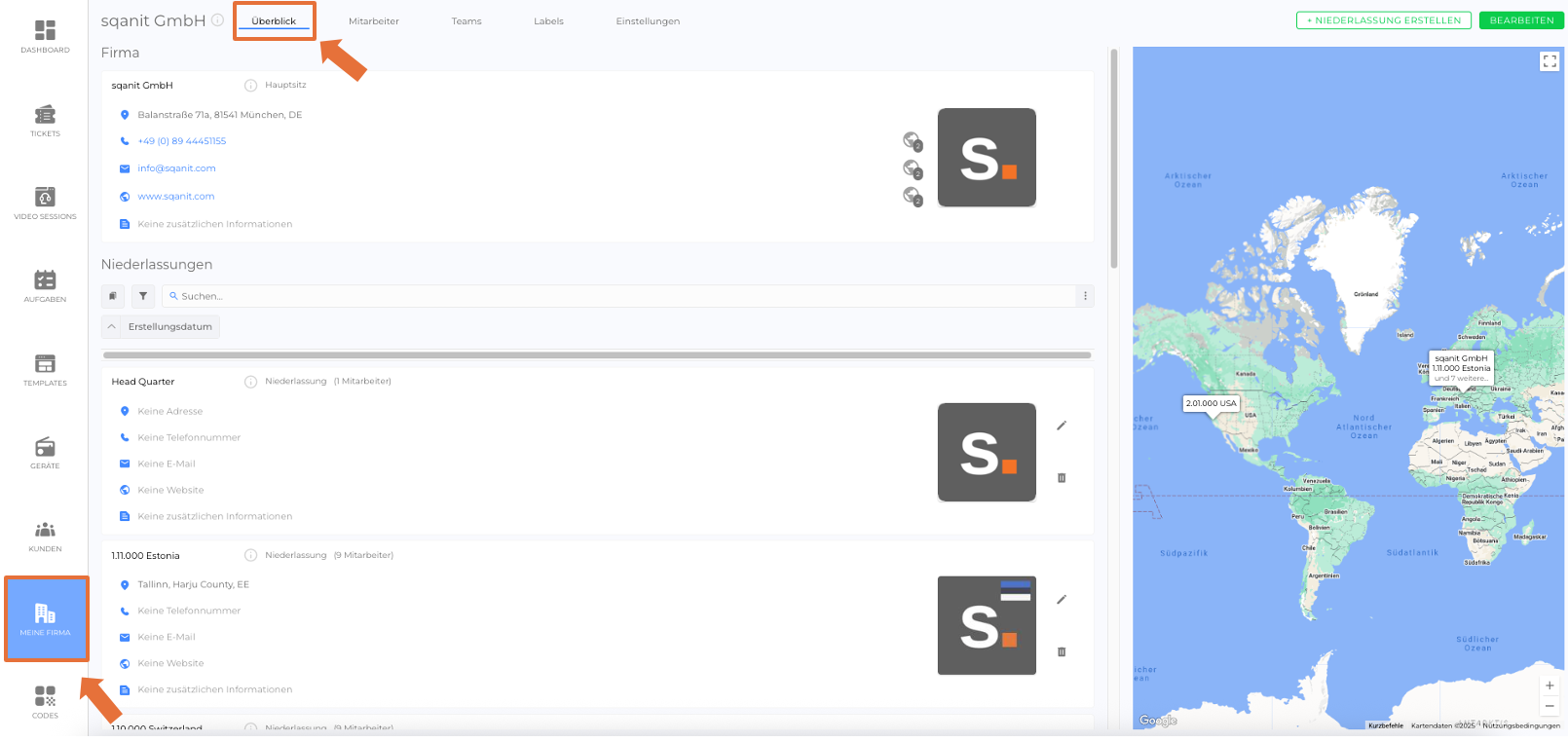The width and height of the screenshot is (1568, 742).
Task: Delete the 1.11.000 Estonia branch via trash icon
Action: [1062, 651]
